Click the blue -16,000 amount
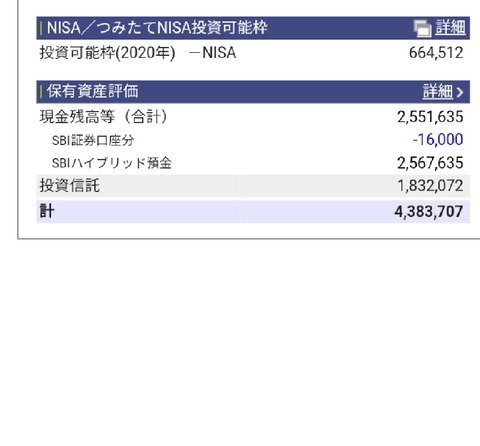 tap(438, 139)
